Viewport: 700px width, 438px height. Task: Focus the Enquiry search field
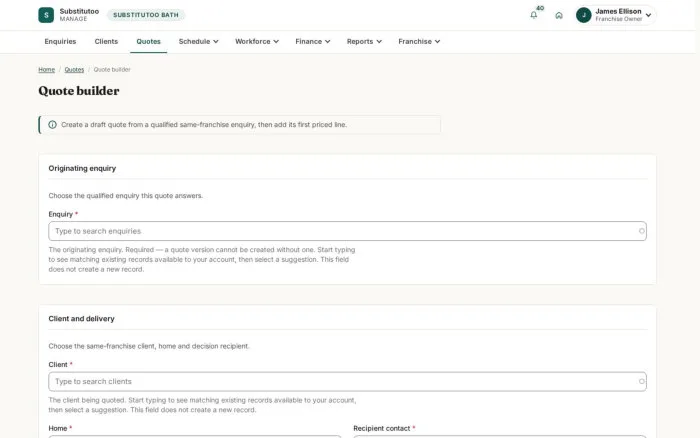click(x=347, y=231)
